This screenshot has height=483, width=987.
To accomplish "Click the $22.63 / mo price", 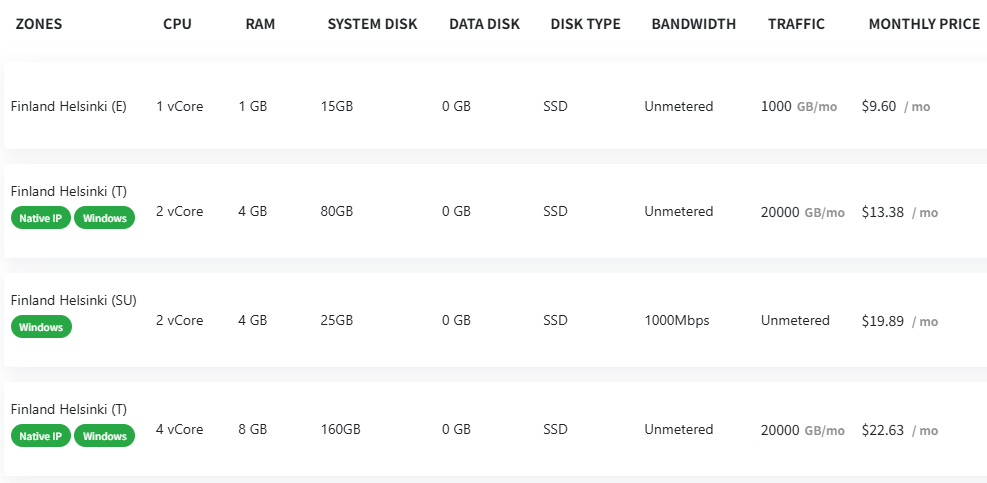I will [899, 430].
